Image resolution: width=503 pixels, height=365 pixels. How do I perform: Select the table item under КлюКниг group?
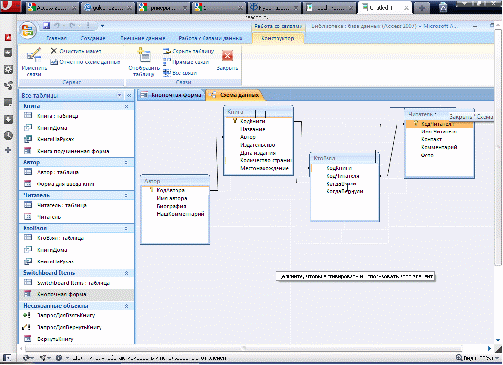pos(77,238)
